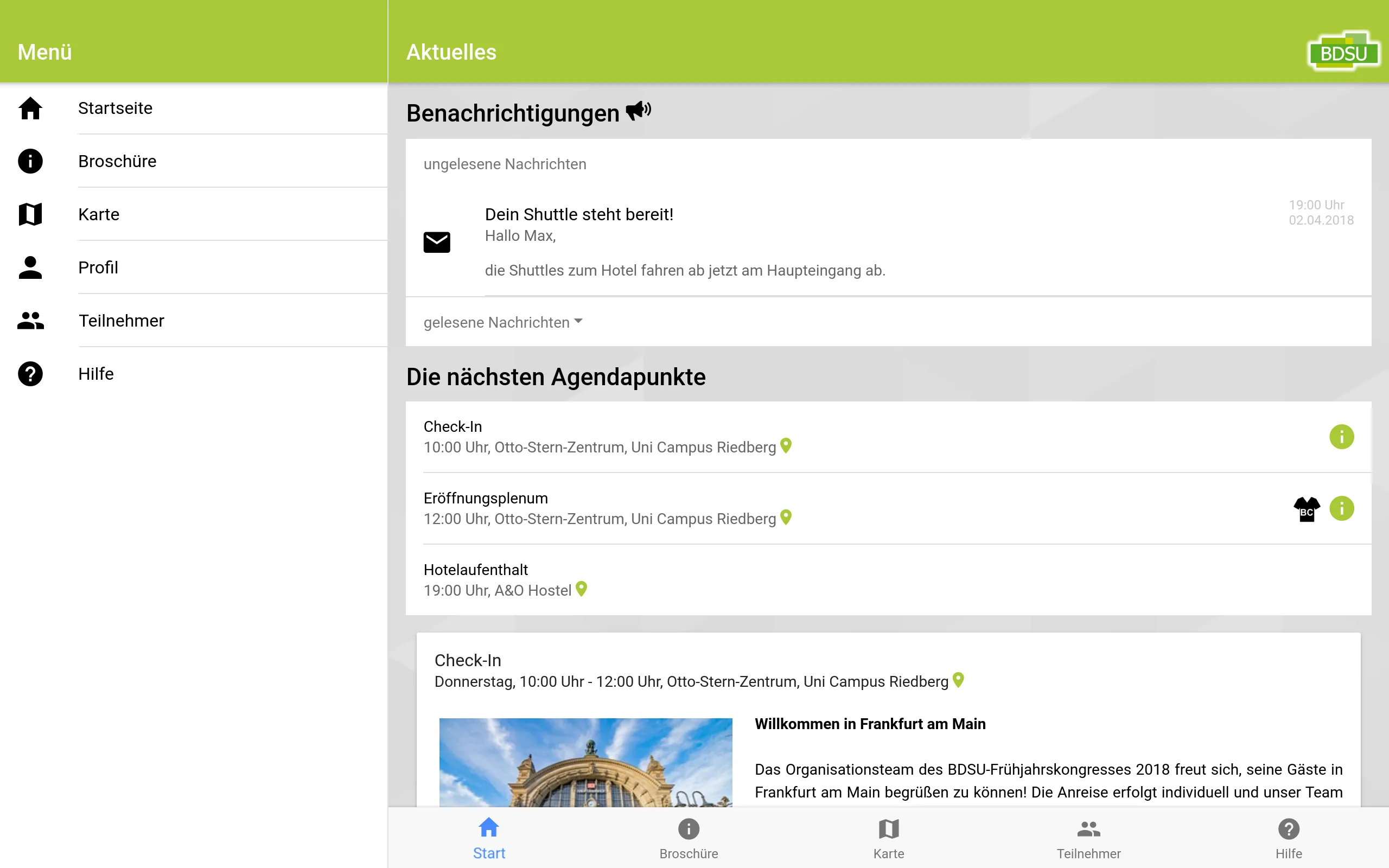
Task: Click location pin of Eröffnungsplenum 12:00 Uhr
Action: (x=786, y=518)
